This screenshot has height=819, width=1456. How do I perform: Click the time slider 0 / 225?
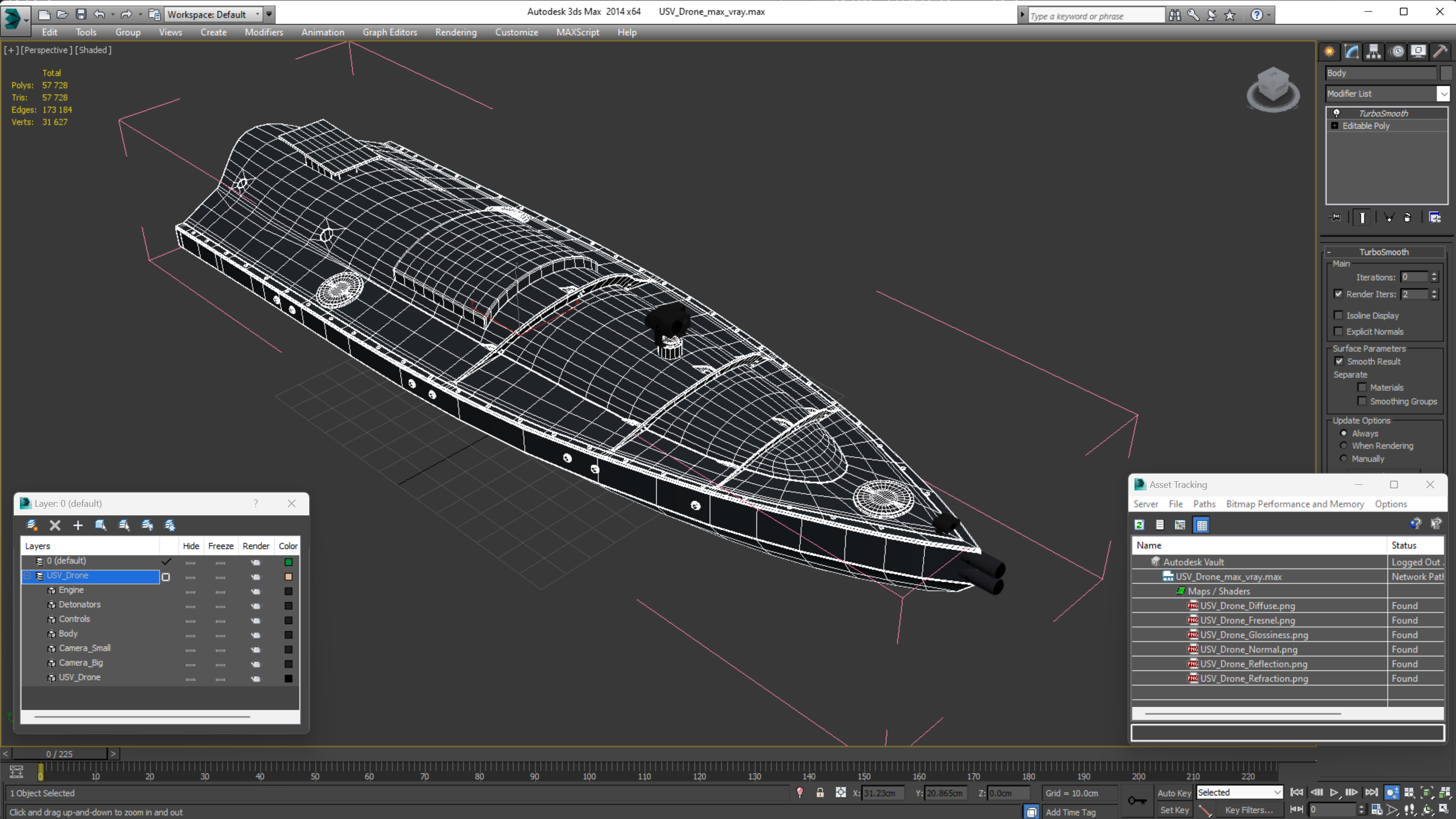(59, 754)
